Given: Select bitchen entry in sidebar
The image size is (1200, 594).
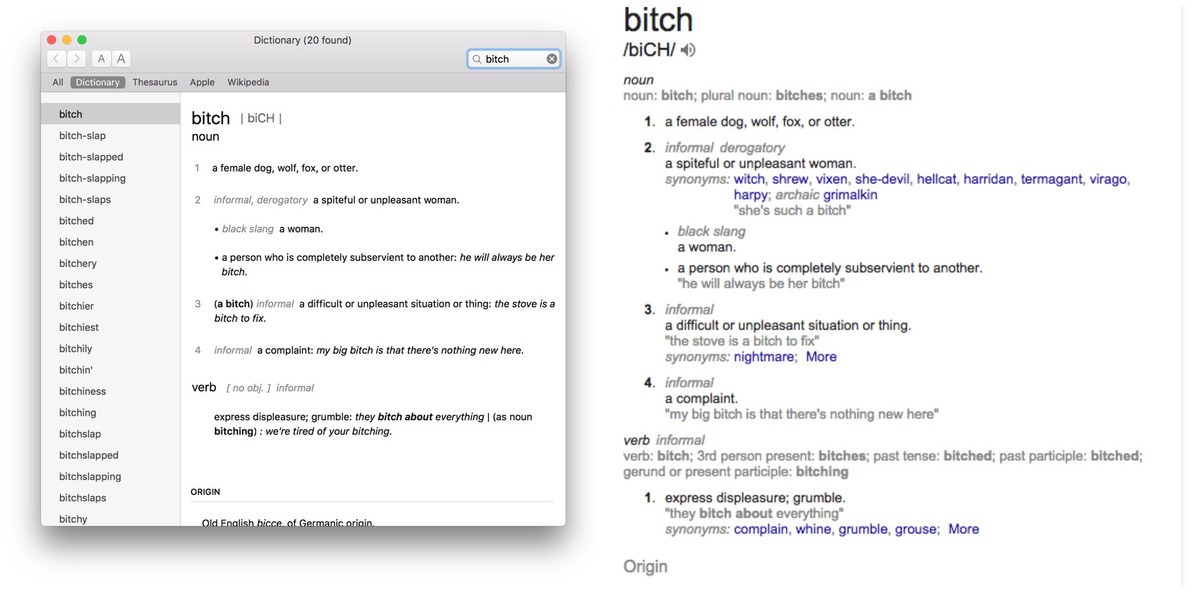Looking at the screenshot, I should coord(76,242).
